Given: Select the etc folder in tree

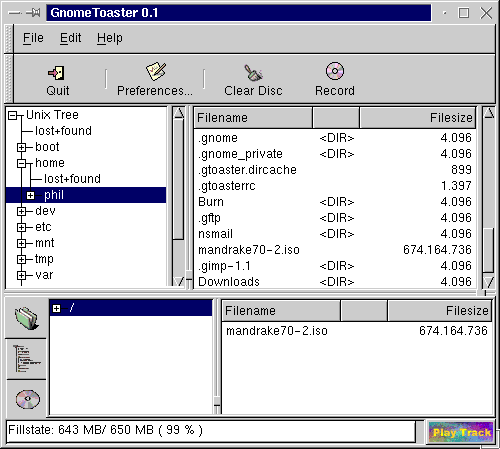Looking at the screenshot, I should (x=43, y=227).
